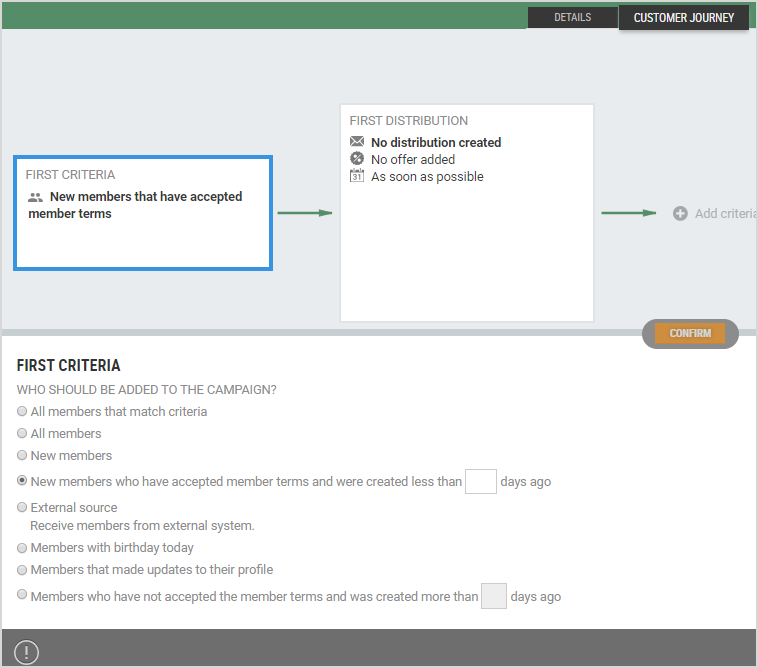Choose 'Members with birthday today' option
Viewport: 758px width, 668px height.
(x=22, y=547)
